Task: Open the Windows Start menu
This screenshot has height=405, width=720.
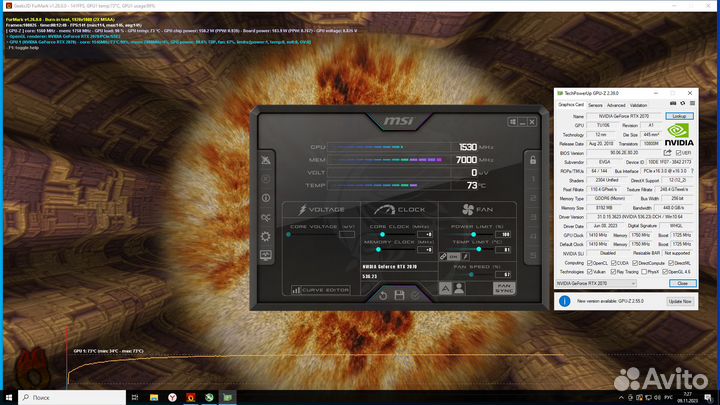Action: pos(9,398)
